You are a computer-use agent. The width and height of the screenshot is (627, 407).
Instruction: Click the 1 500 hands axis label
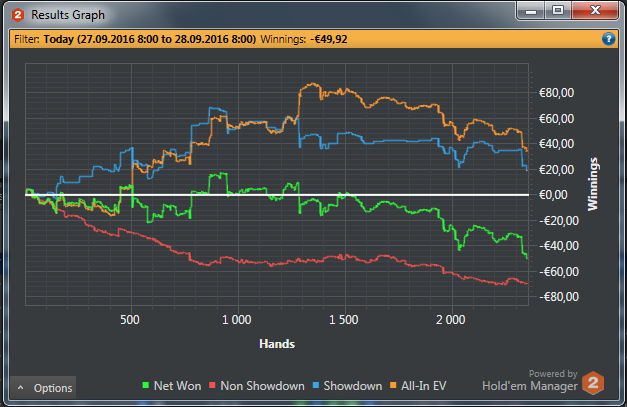(343, 320)
